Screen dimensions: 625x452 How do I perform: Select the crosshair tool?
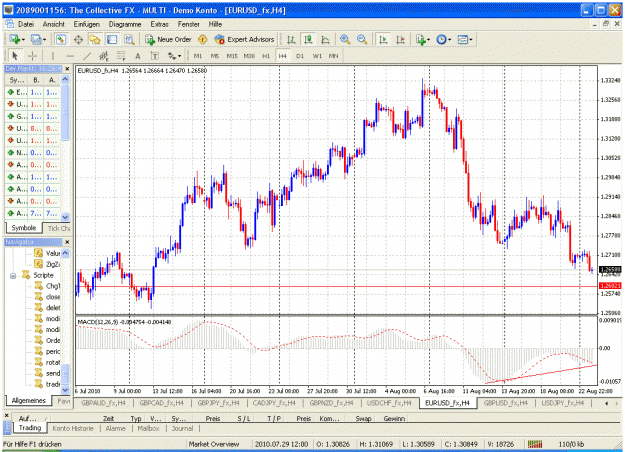point(32,56)
